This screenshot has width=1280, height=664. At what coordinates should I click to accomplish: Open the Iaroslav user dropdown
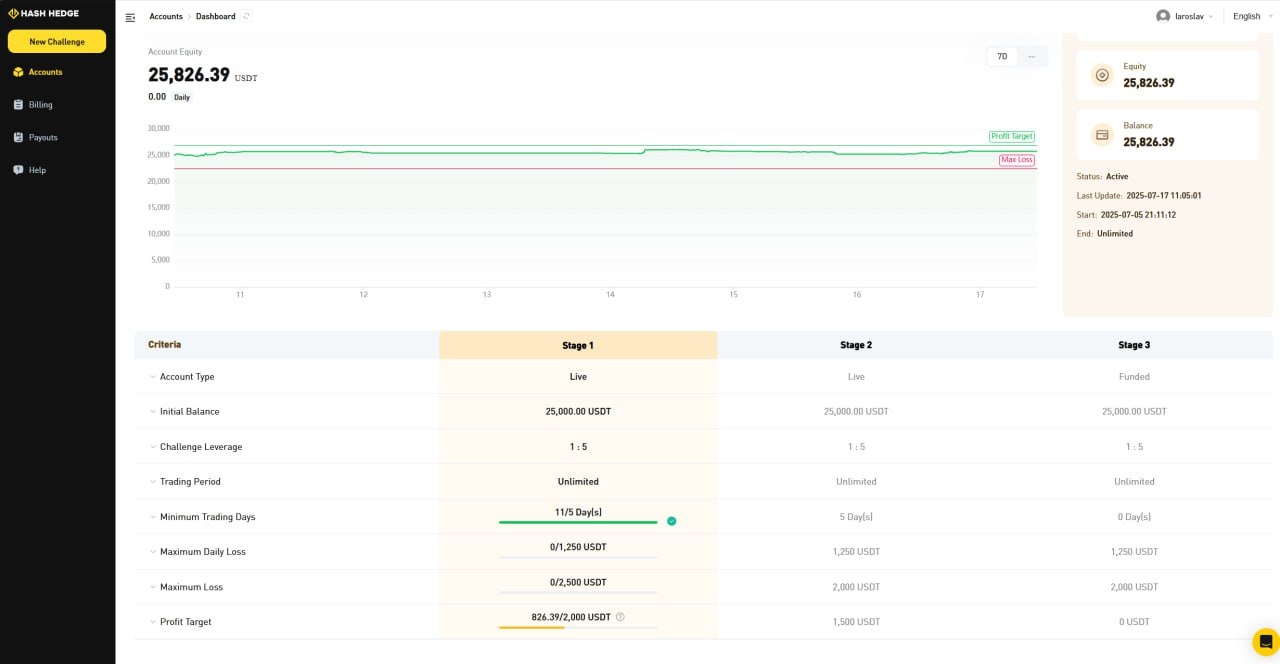click(x=1184, y=16)
